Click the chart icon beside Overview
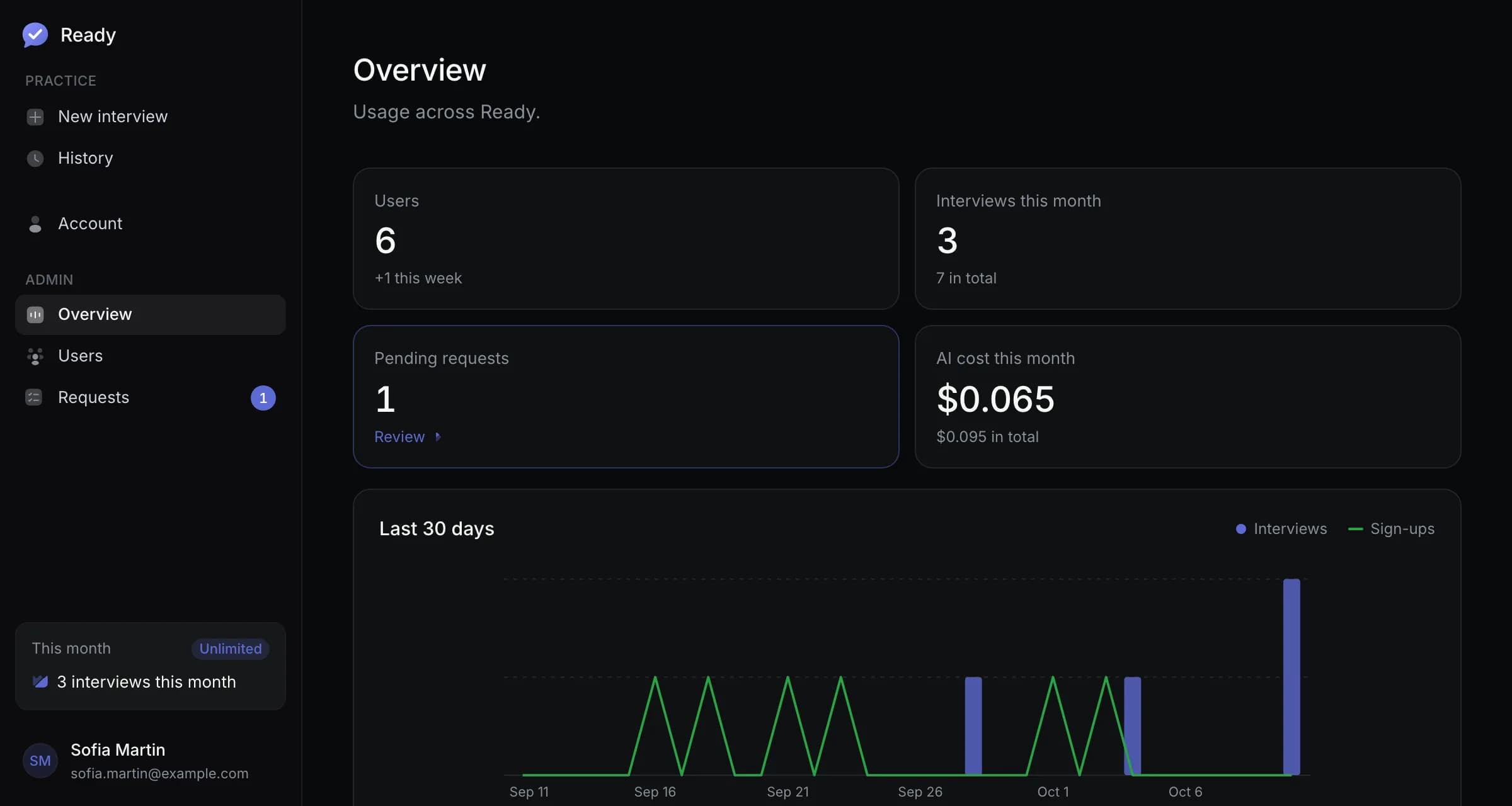The height and width of the screenshot is (806, 1512). pos(35,314)
